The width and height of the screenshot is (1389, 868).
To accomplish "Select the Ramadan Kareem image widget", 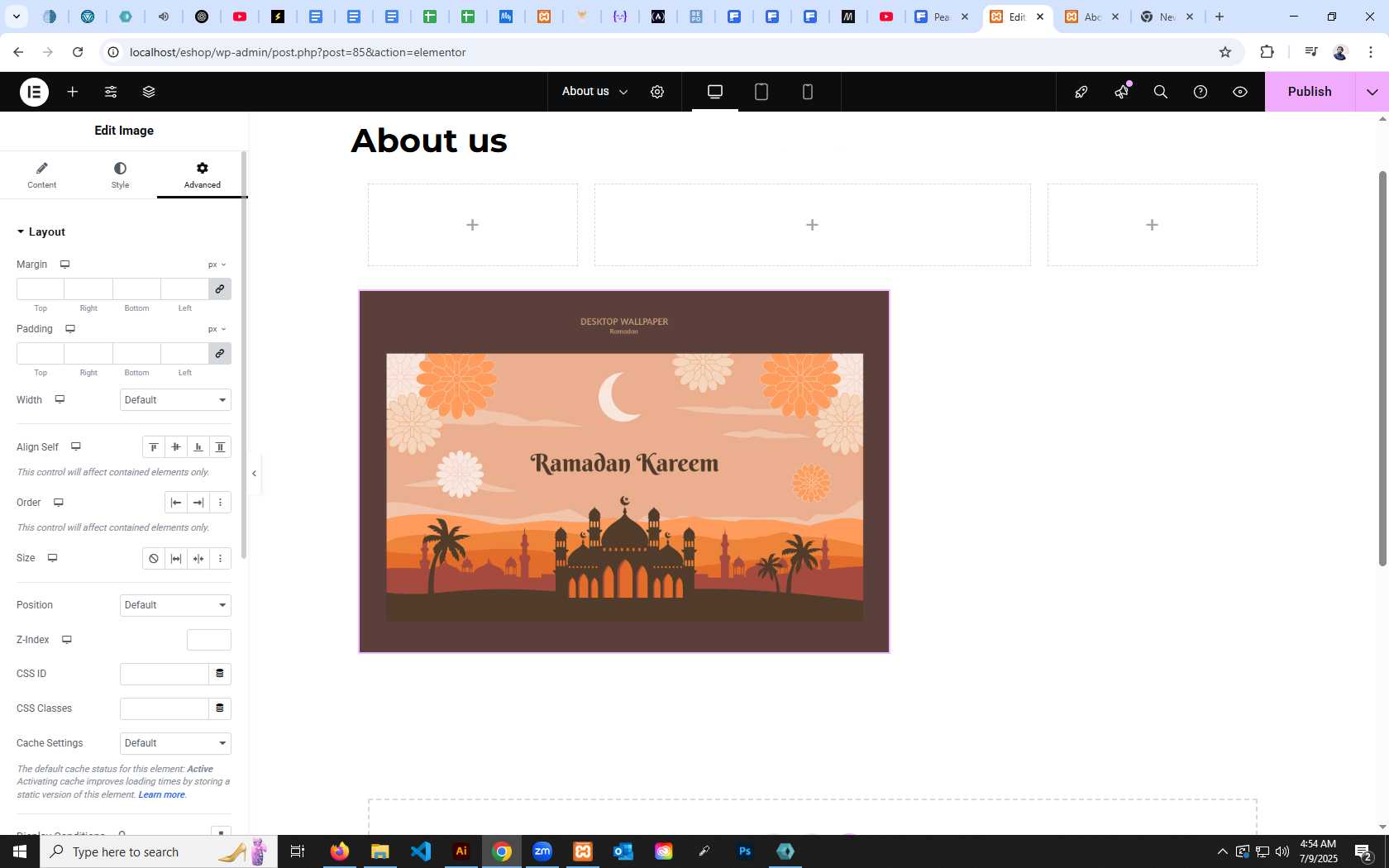I will click(624, 471).
